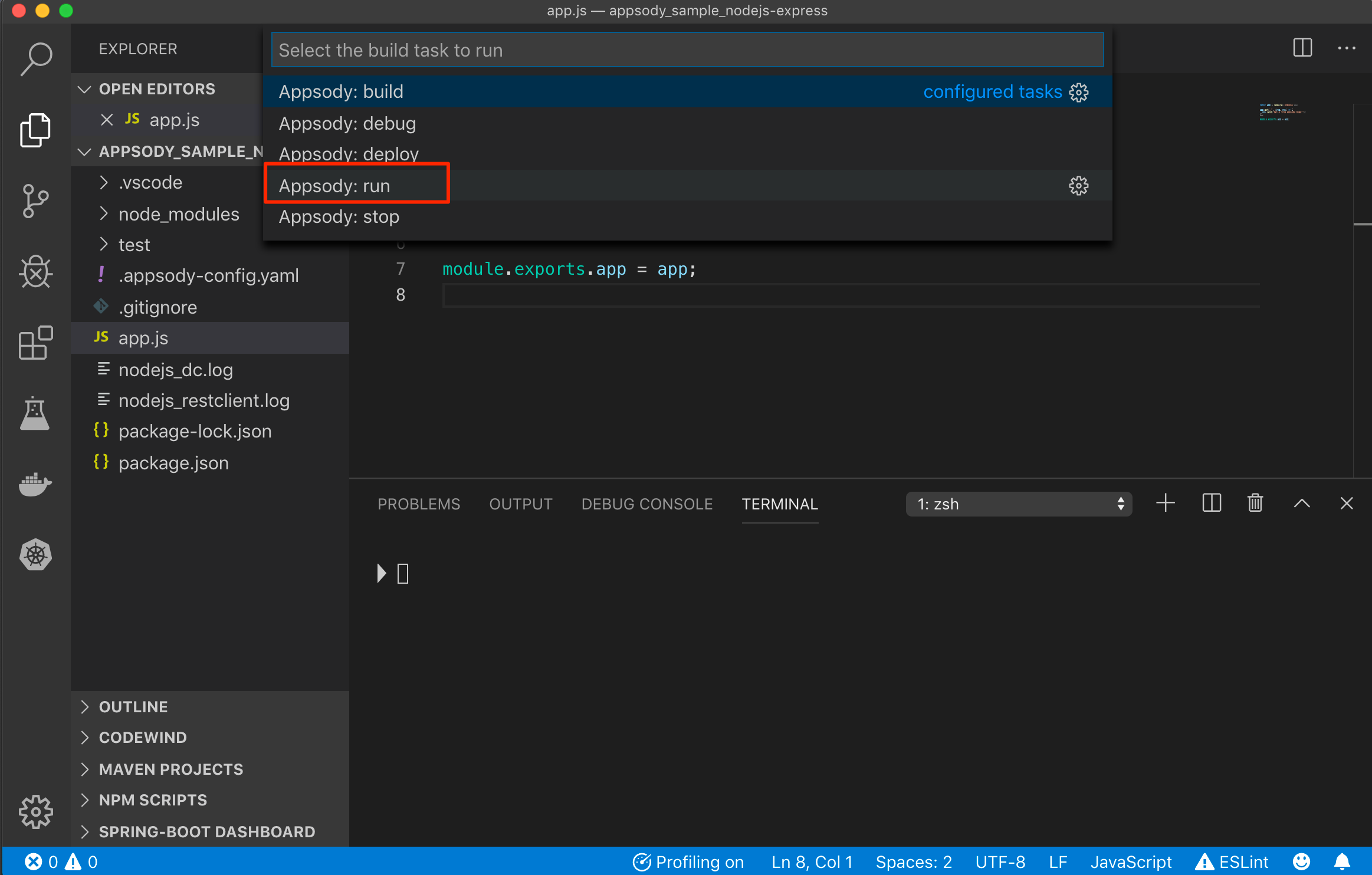Close app.js in Open Editors
This screenshot has width=1372, height=875.
coord(107,120)
